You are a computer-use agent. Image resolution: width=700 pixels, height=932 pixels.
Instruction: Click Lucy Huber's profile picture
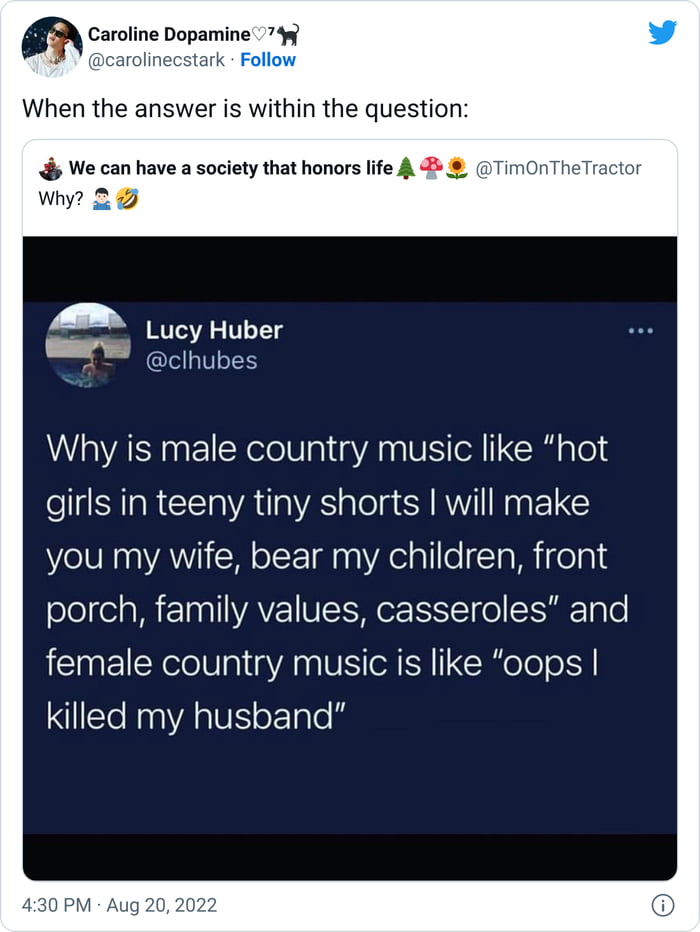click(88, 345)
